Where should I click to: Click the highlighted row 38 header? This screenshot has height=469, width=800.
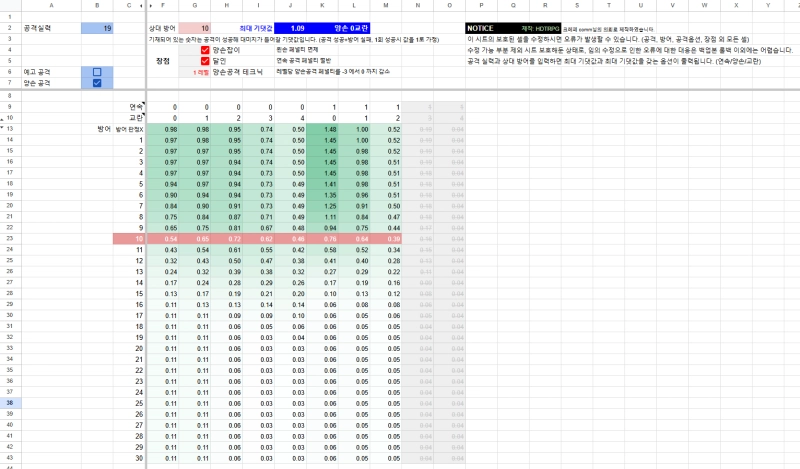click(10, 403)
